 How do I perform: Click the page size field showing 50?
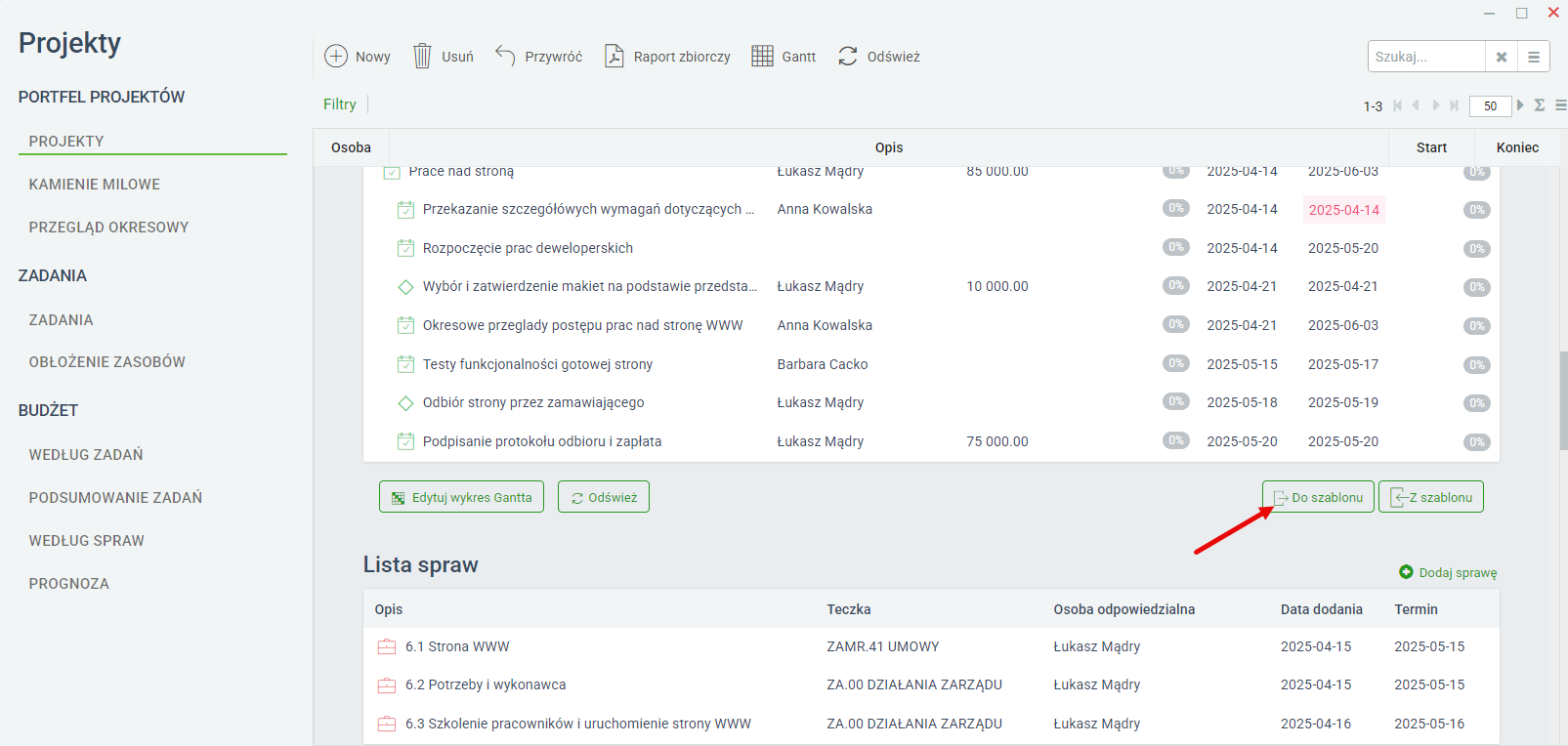pos(1490,105)
